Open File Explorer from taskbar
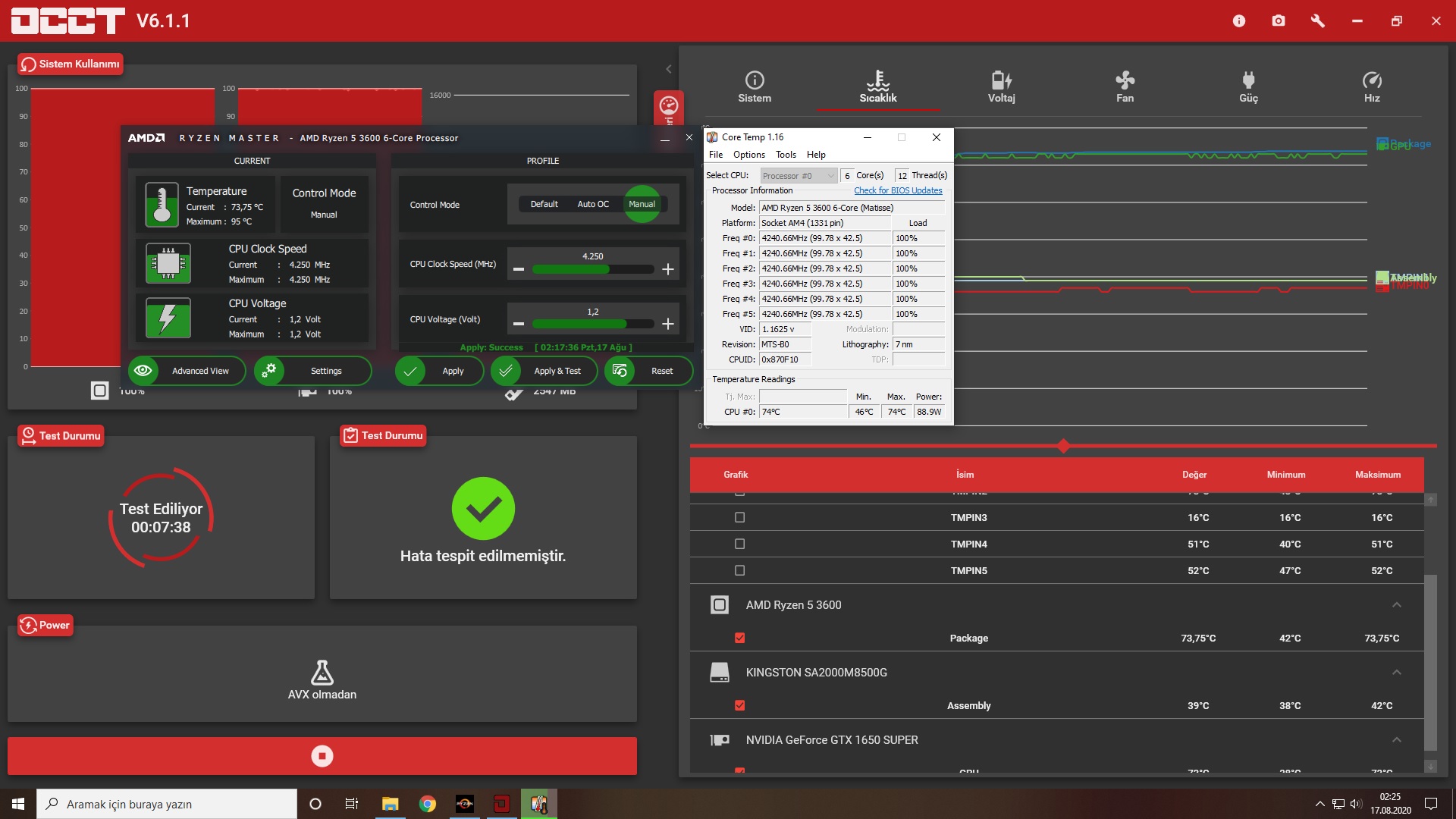Screen dimensions: 1456x819 (x=390, y=804)
